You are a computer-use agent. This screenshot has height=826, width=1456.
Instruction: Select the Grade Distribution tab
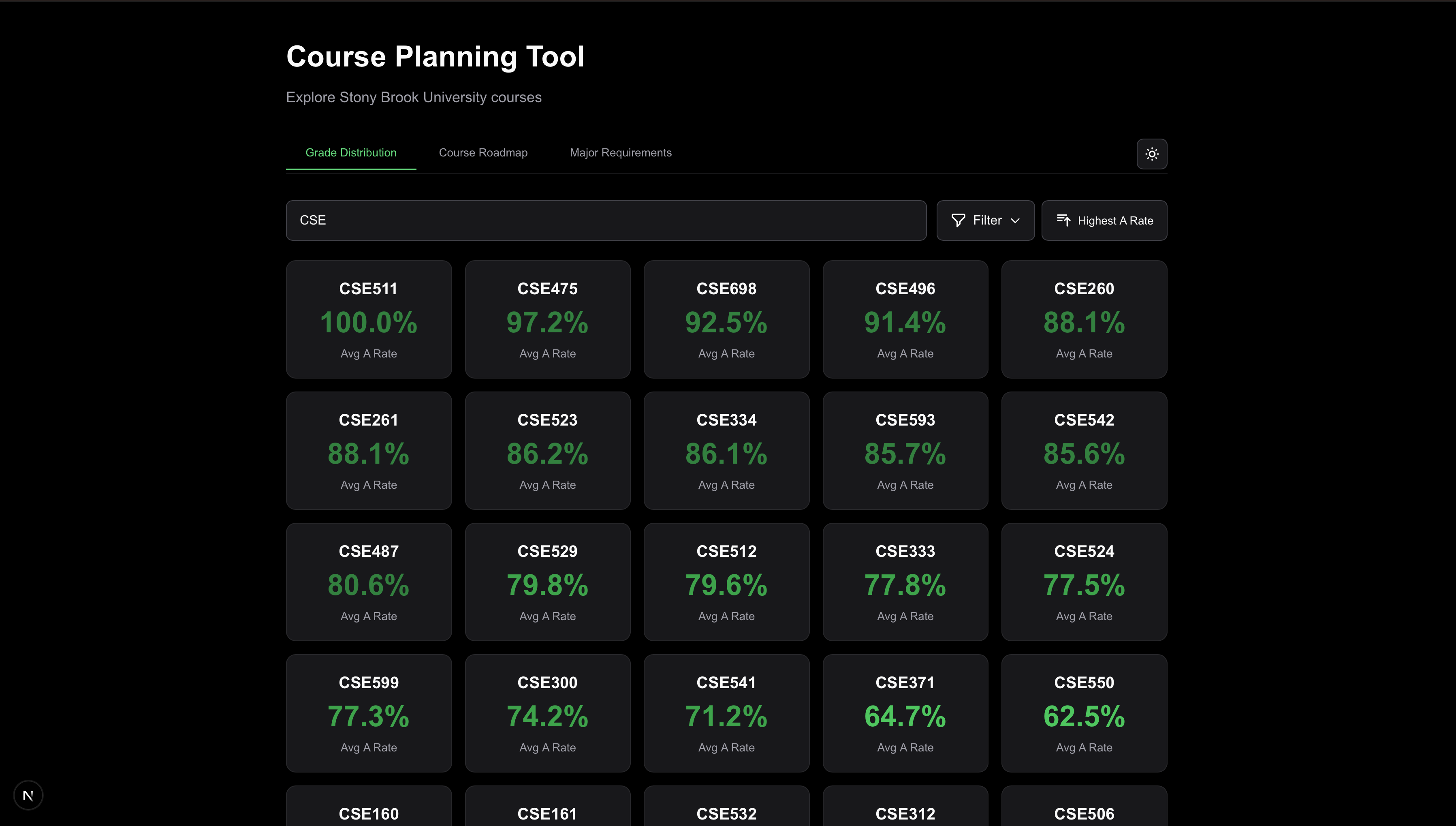[350, 153]
